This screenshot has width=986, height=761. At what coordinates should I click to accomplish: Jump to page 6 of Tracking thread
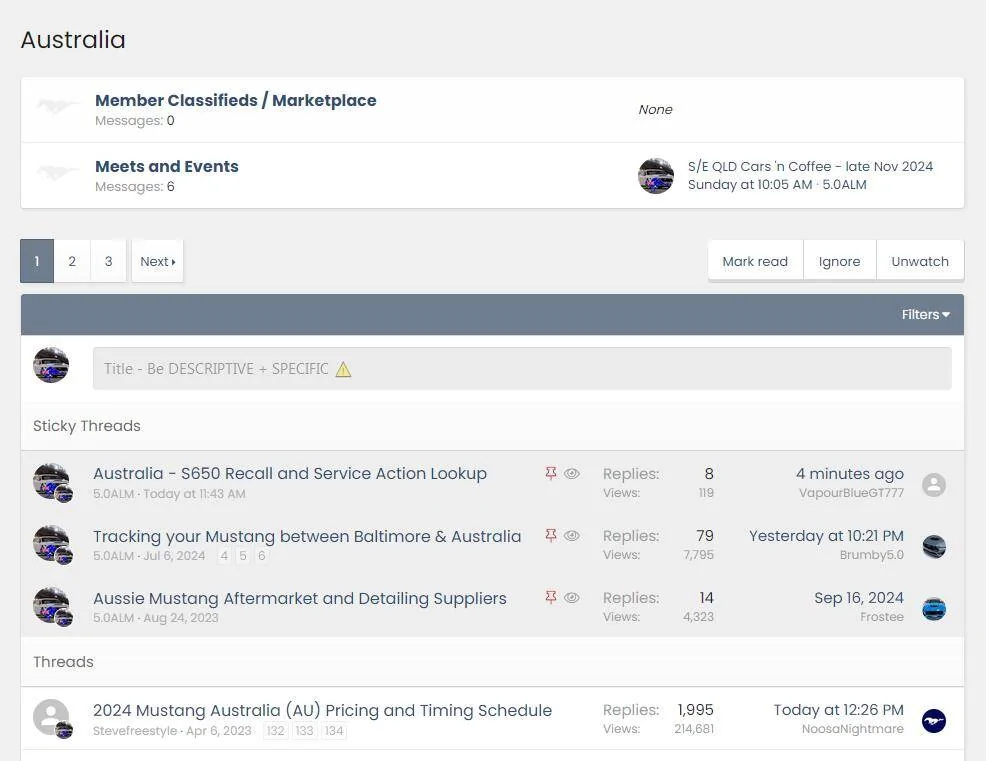[x=262, y=555]
